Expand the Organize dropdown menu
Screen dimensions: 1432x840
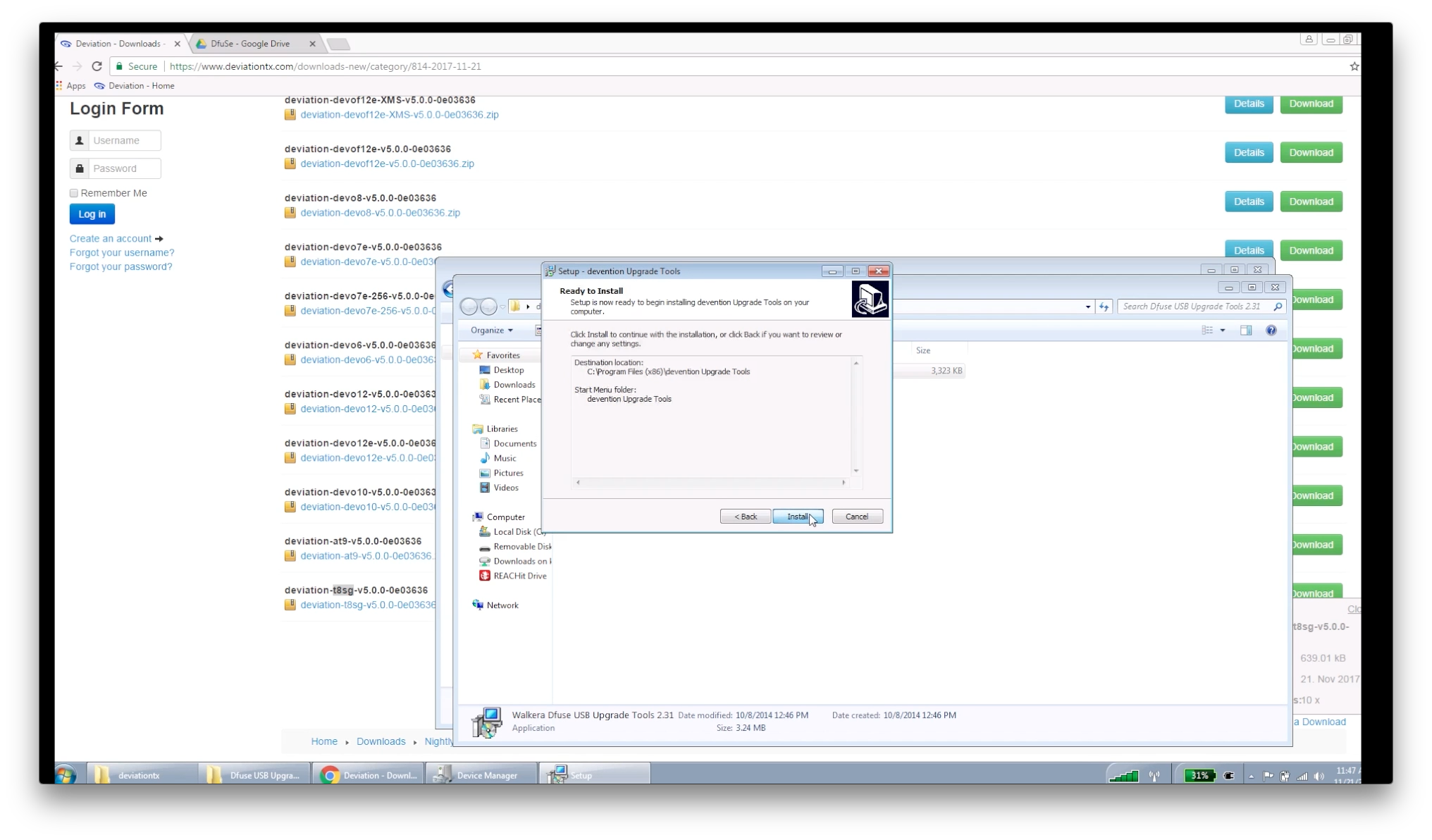(492, 331)
